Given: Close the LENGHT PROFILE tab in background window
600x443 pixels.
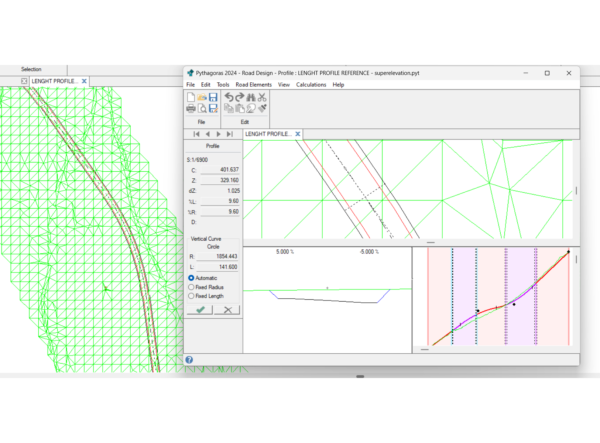Looking at the screenshot, I should pos(84,81).
